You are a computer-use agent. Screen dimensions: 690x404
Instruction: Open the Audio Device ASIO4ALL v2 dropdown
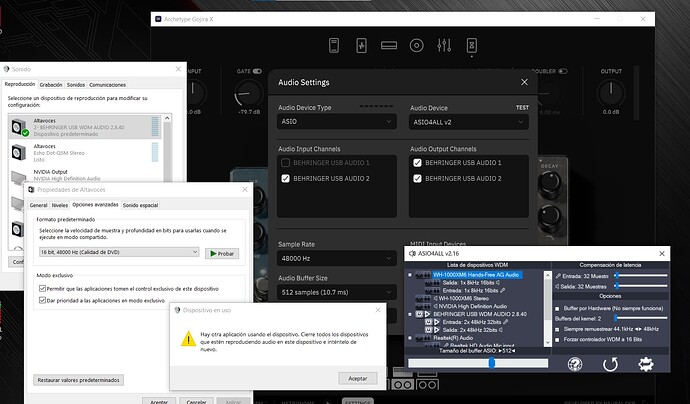click(469, 122)
